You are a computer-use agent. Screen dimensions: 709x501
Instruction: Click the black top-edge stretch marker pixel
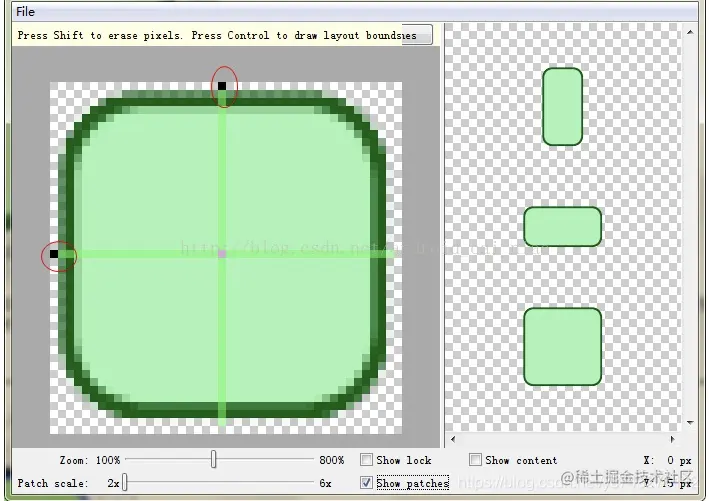[222, 85]
